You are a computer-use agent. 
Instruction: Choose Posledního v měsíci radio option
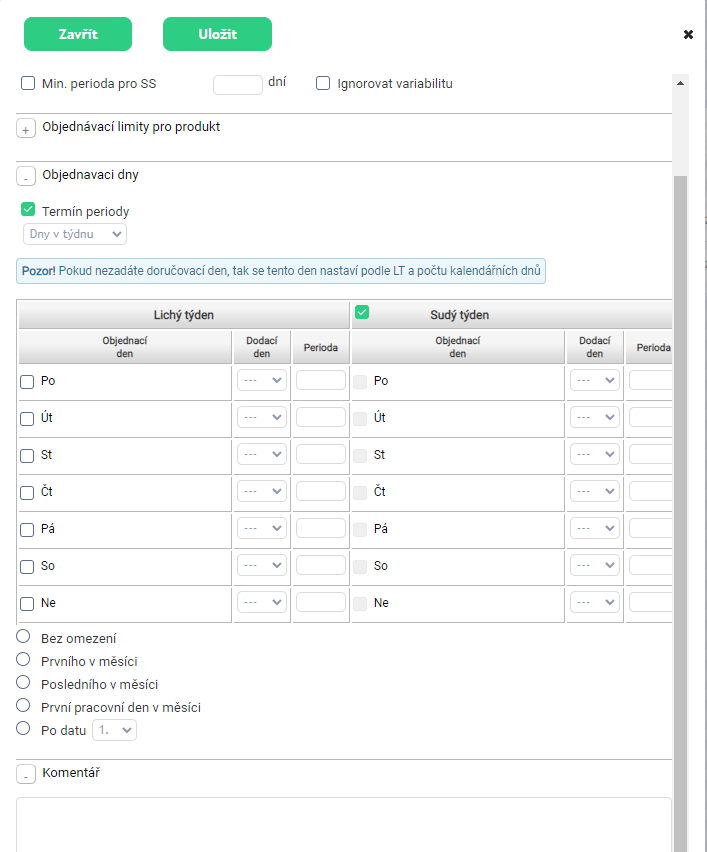tap(23, 683)
